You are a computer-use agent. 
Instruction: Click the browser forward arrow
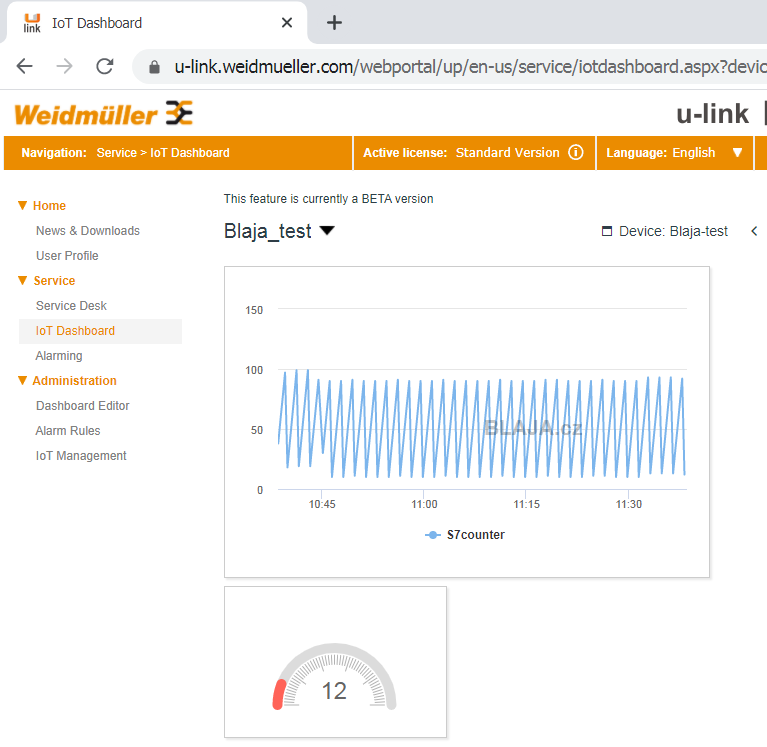[64, 66]
